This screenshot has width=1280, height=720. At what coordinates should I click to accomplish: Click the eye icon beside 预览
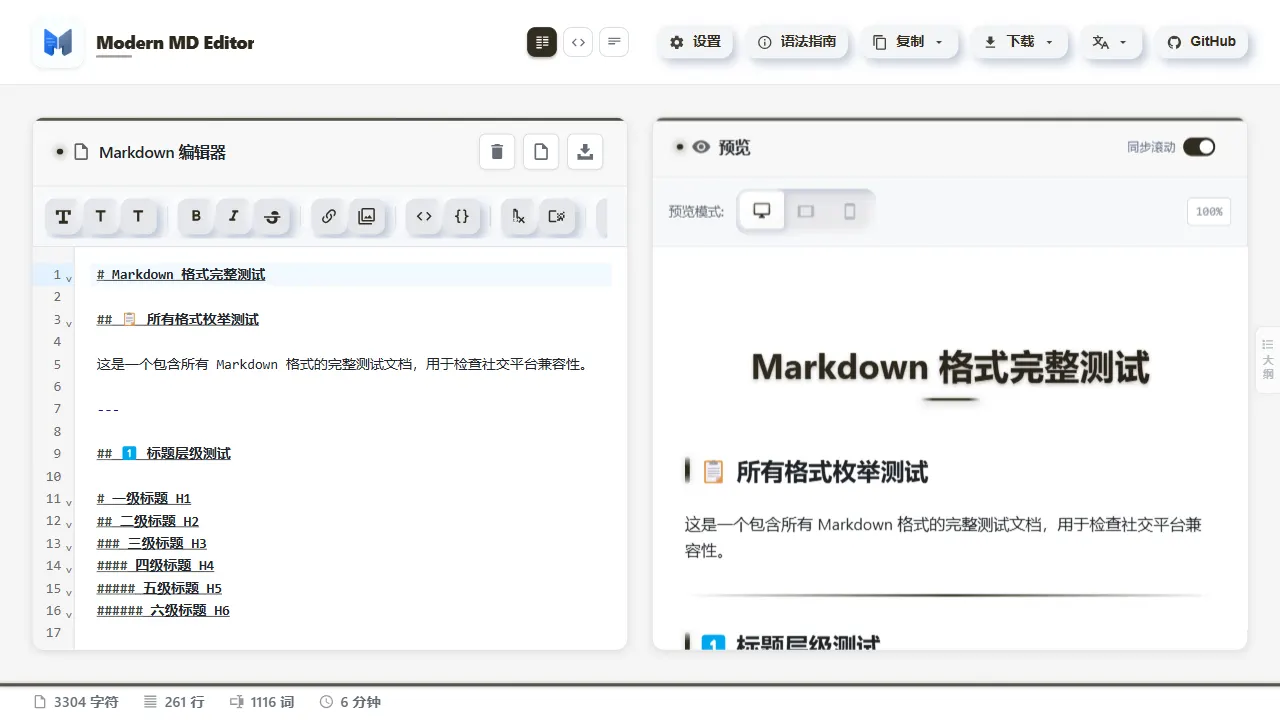tap(701, 147)
